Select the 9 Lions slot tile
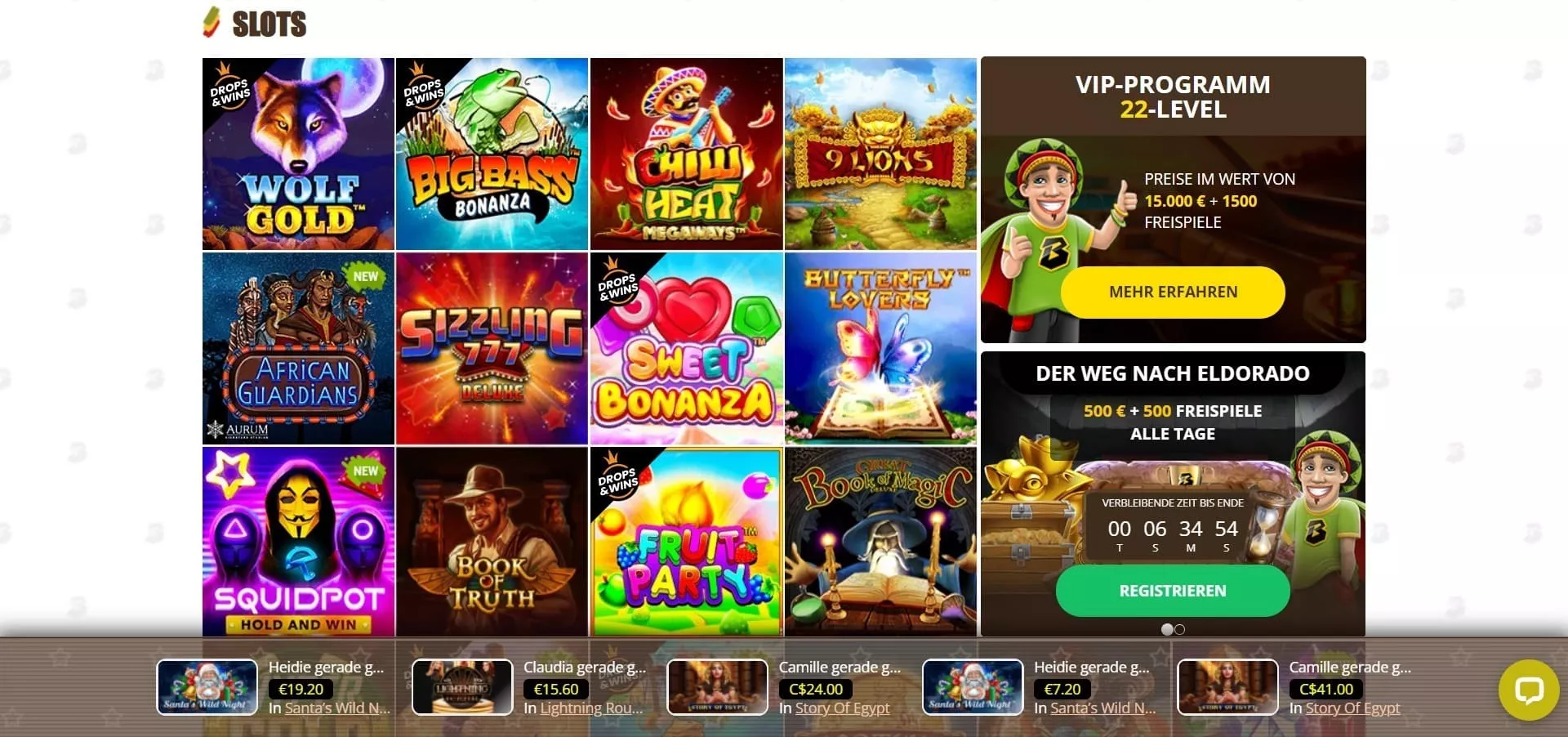Screen dimensions: 1568x737 [880, 154]
